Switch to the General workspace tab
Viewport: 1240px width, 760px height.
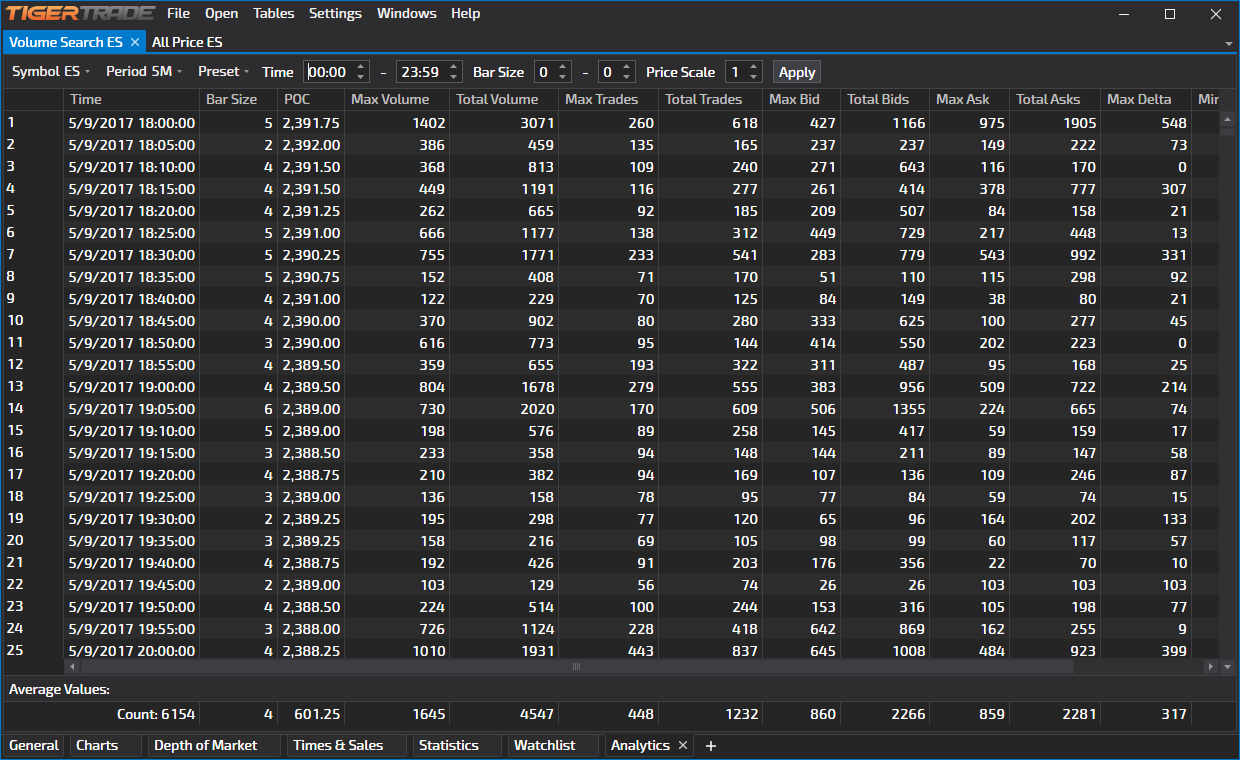pos(34,745)
